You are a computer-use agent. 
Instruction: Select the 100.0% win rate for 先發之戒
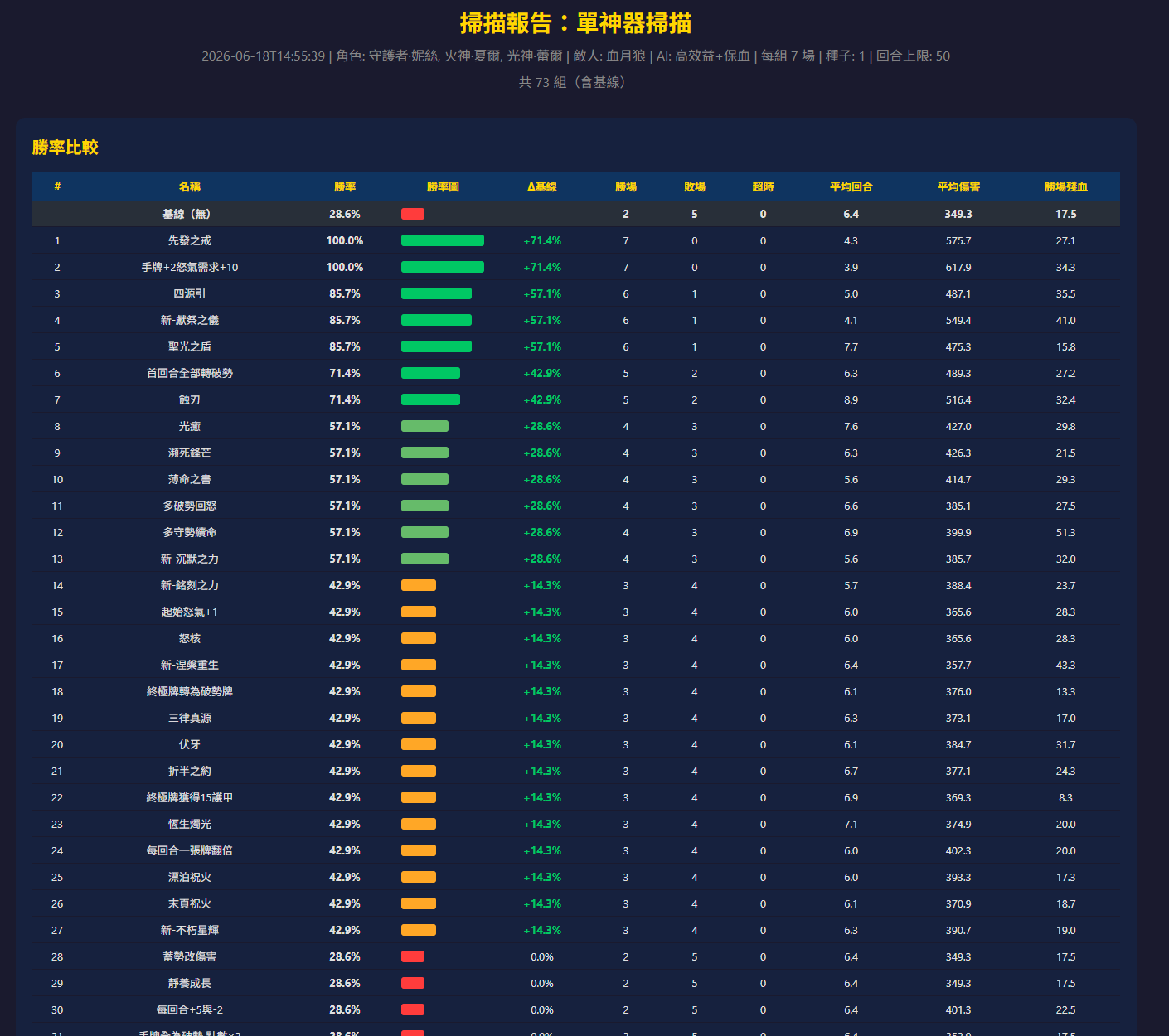coord(345,240)
